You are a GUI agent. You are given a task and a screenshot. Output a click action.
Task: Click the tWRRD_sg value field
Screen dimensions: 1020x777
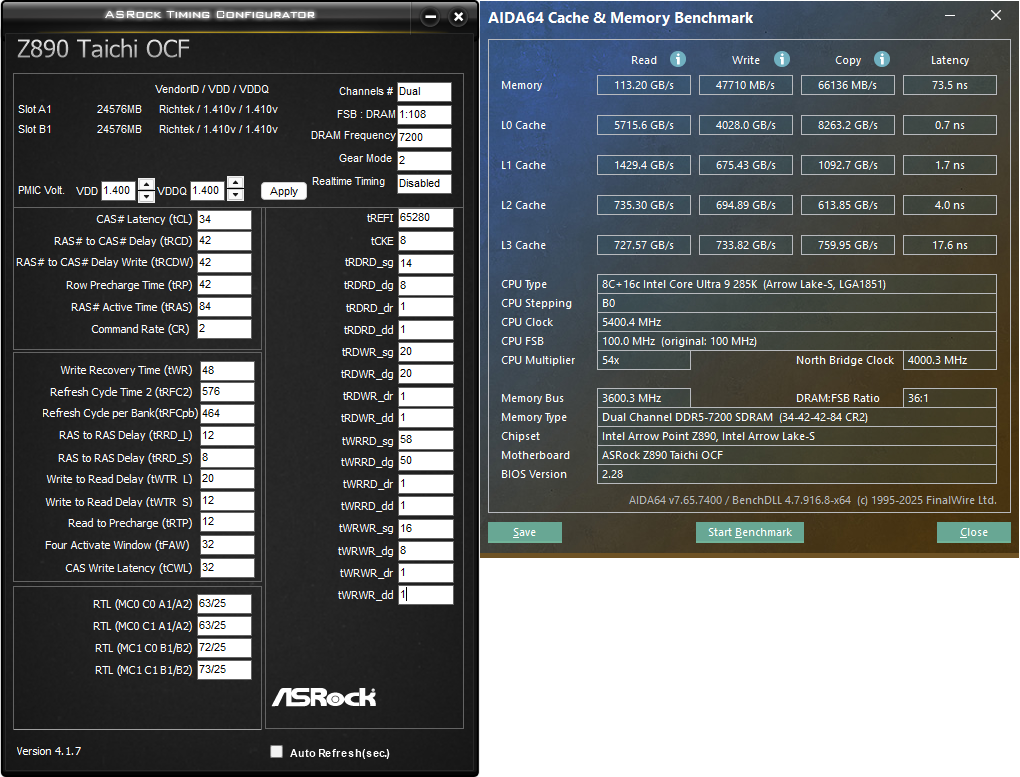[x=425, y=440]
